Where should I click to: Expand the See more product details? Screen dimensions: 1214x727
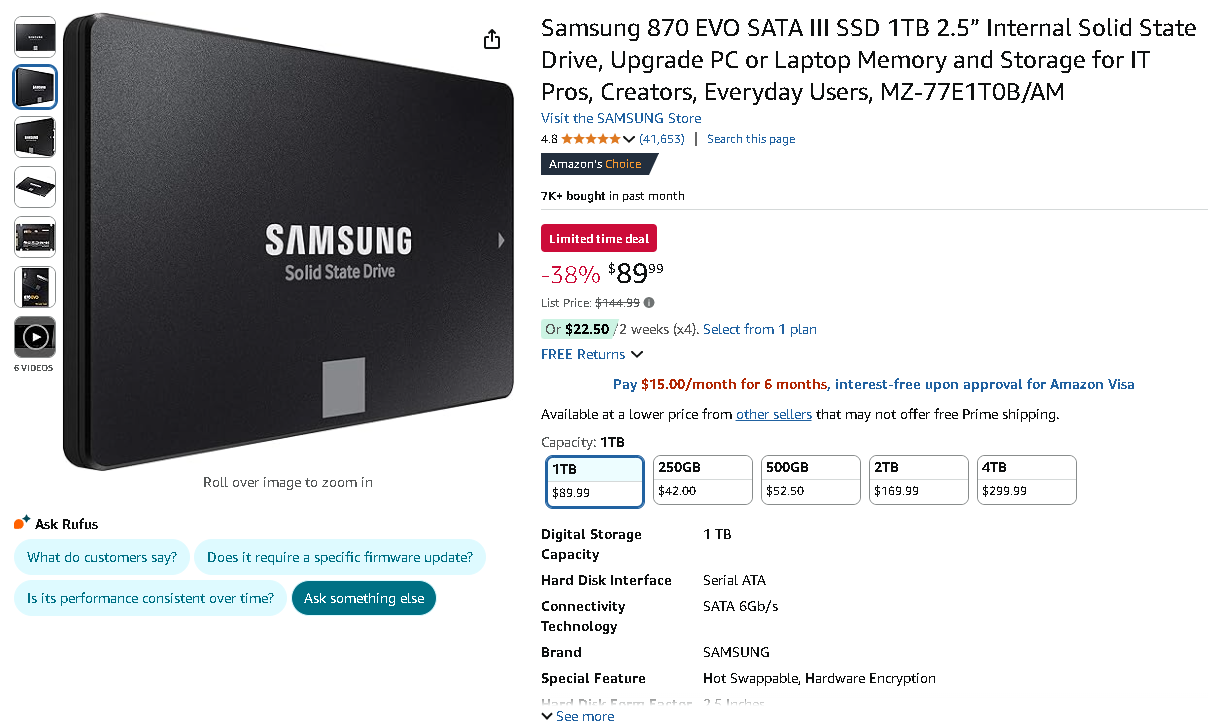578,715
